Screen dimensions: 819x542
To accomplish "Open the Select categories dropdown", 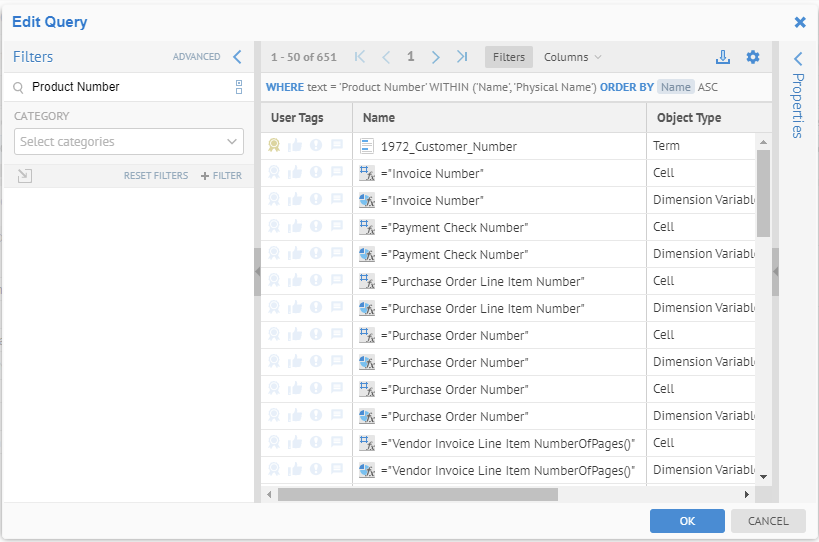I will coord(129,142).
